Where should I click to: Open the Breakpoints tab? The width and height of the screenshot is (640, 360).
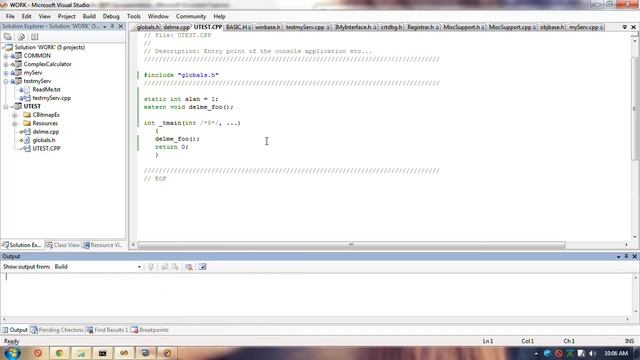tap(150, 330)
